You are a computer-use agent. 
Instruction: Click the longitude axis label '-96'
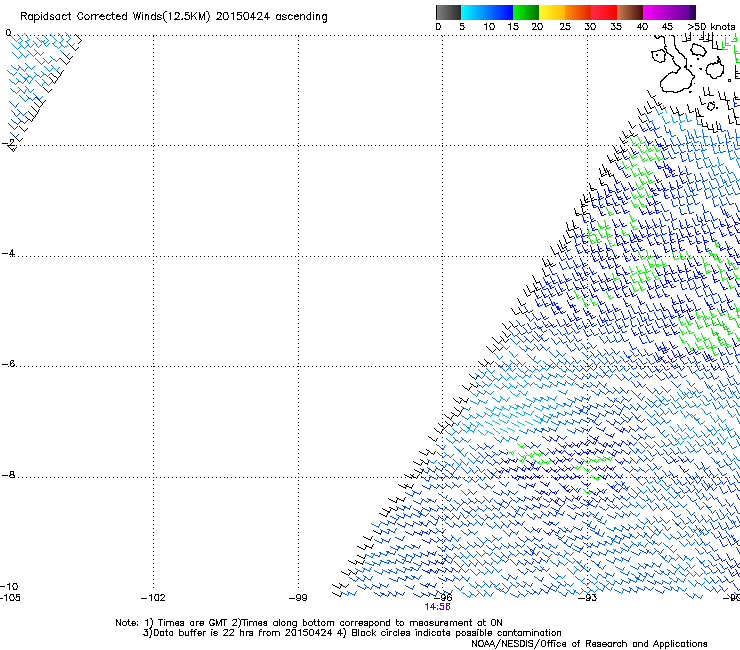point(443,598)
